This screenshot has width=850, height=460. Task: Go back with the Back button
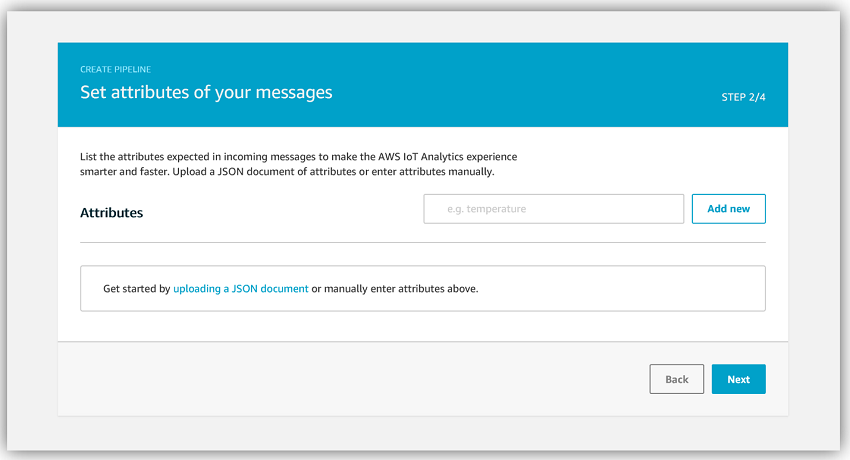677,379
